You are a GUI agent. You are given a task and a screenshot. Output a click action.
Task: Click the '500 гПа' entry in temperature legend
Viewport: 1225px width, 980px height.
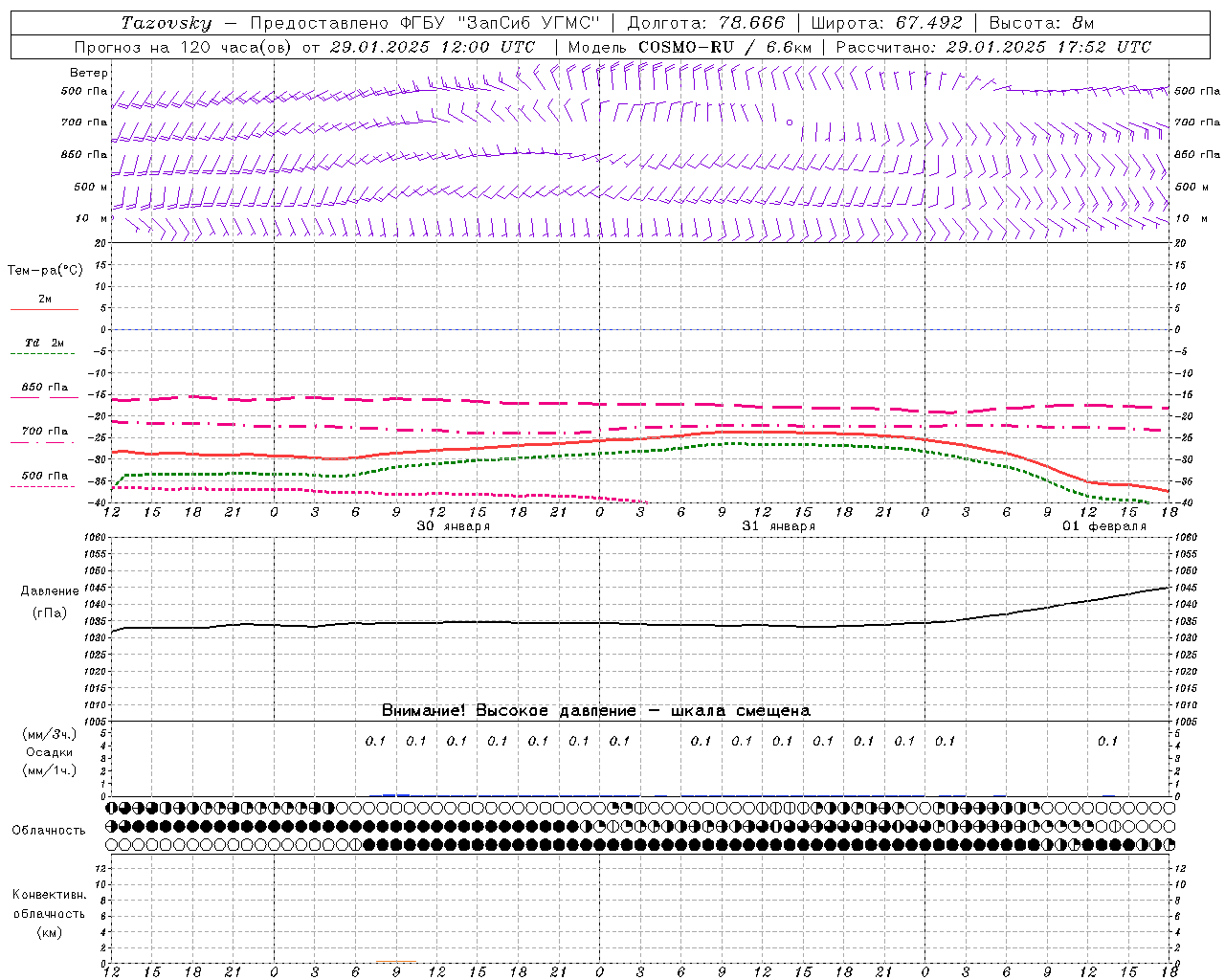click(45, 476)
